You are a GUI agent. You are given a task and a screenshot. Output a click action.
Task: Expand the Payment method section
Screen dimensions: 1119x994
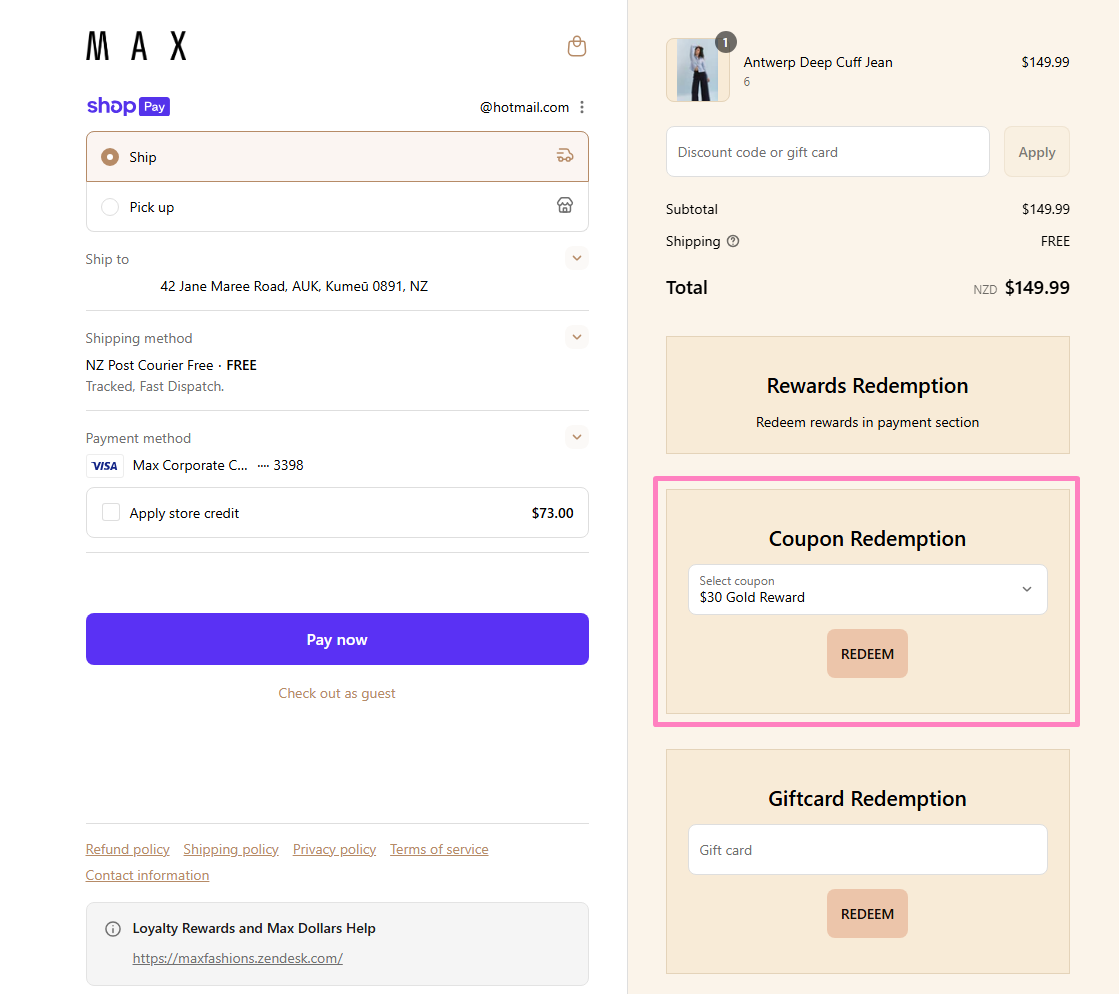(x=576, y=437)
